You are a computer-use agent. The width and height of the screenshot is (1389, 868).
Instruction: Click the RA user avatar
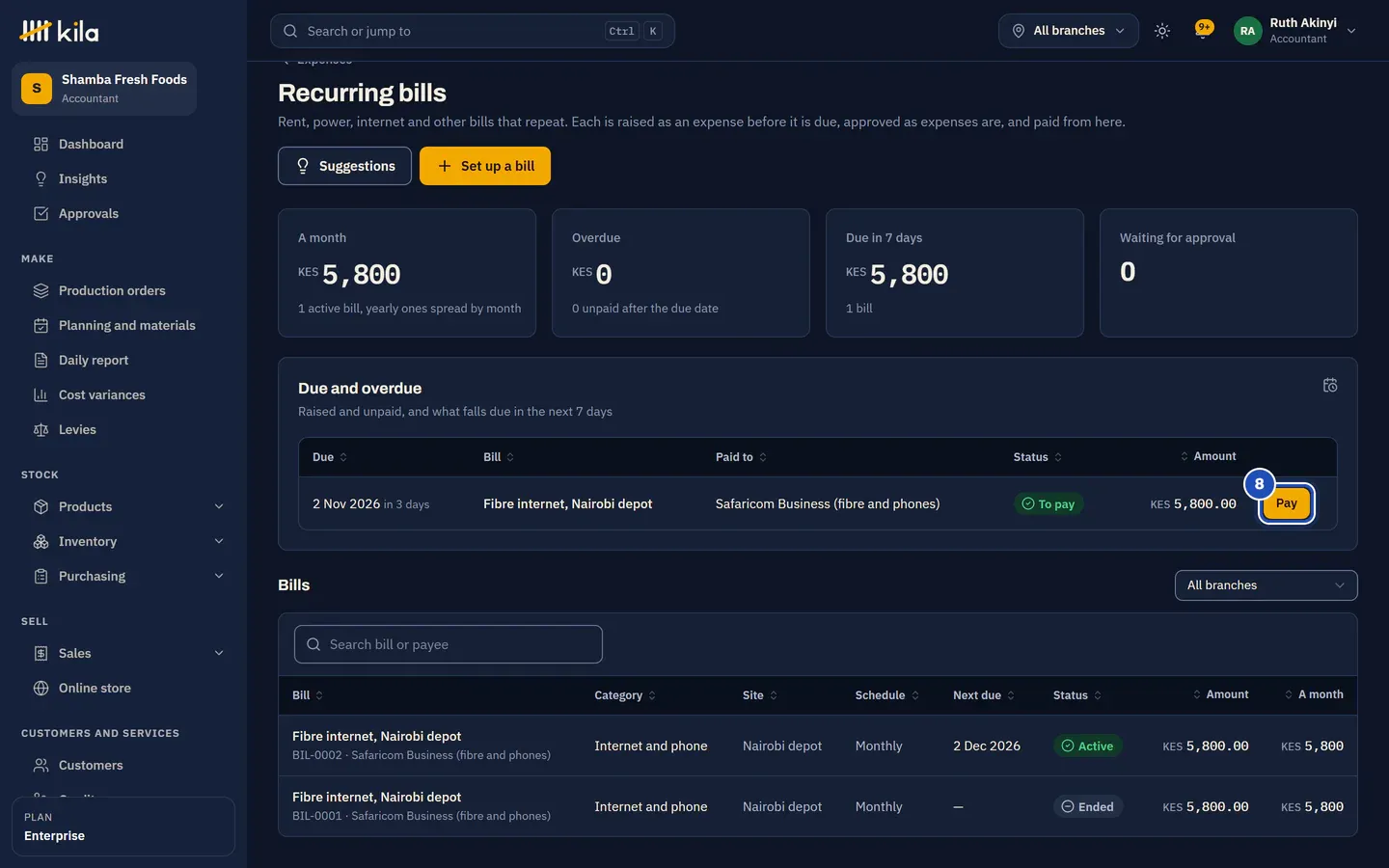[1247, 31]
